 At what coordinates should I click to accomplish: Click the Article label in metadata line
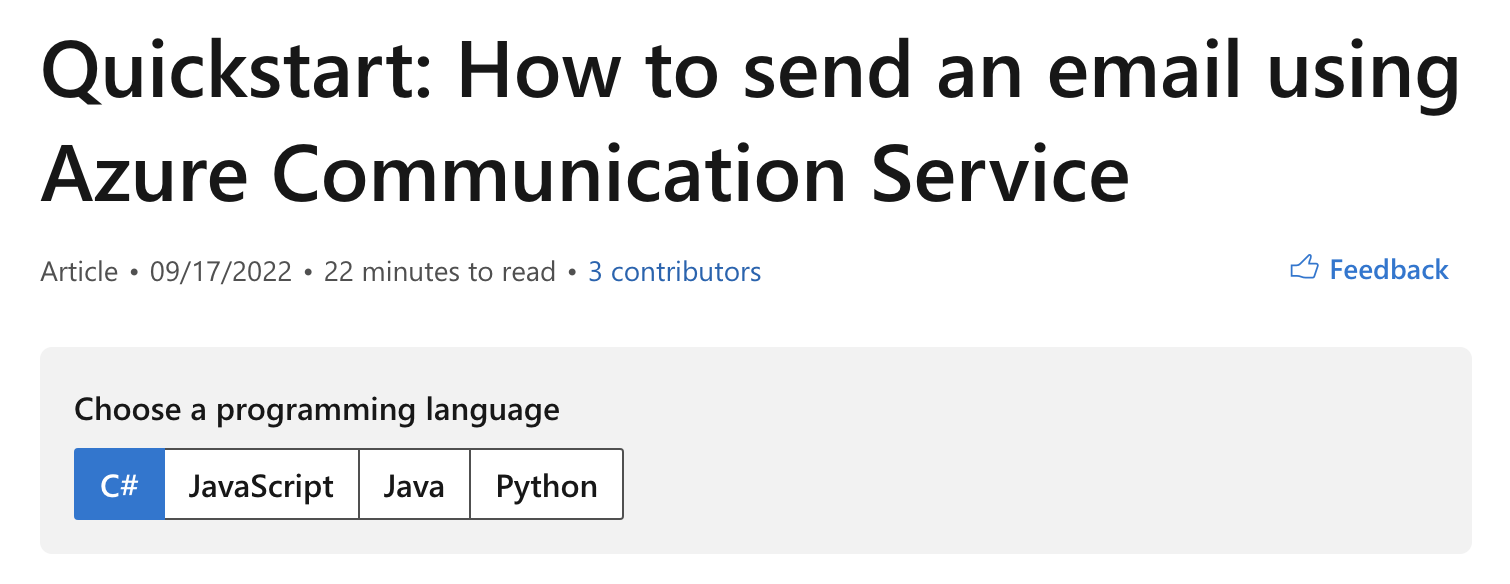click(x=79, y=272)
